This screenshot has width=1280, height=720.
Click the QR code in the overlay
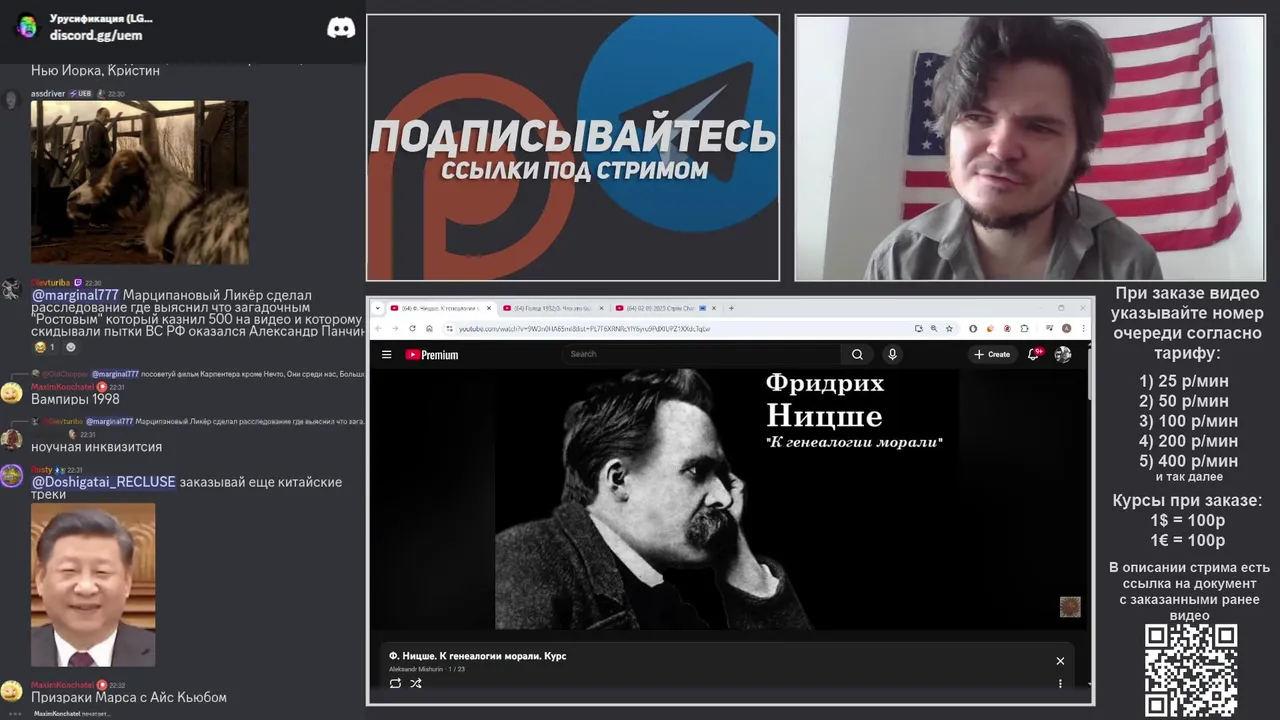tap(1191, 670)
